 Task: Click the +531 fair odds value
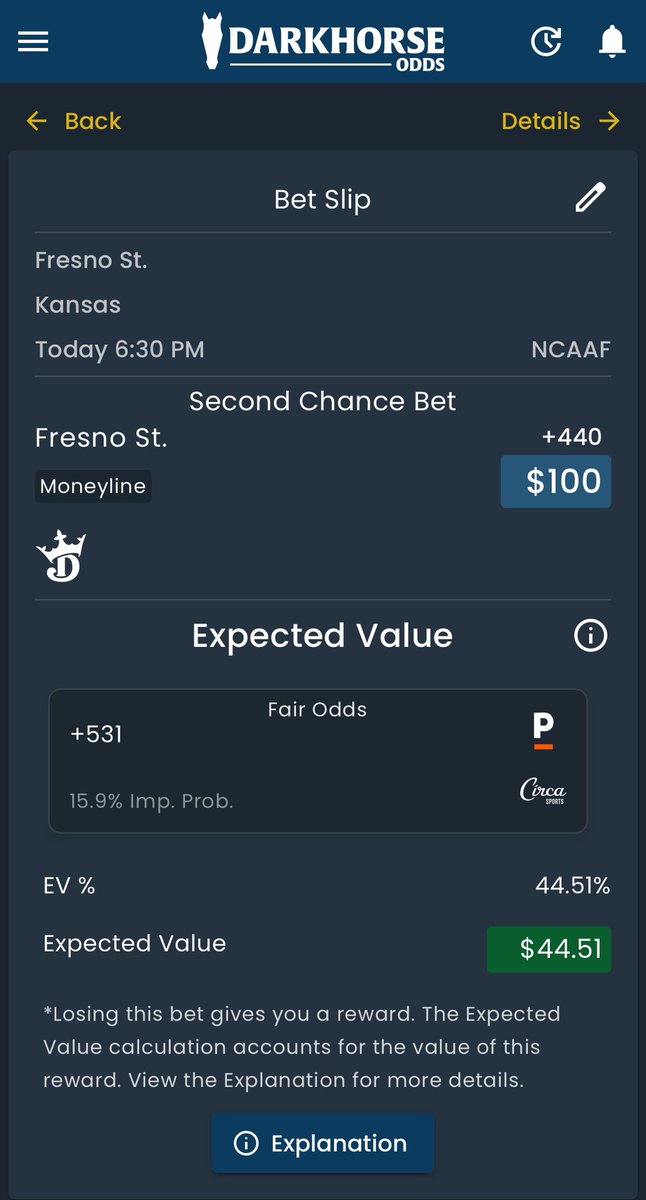coord(96,734)
